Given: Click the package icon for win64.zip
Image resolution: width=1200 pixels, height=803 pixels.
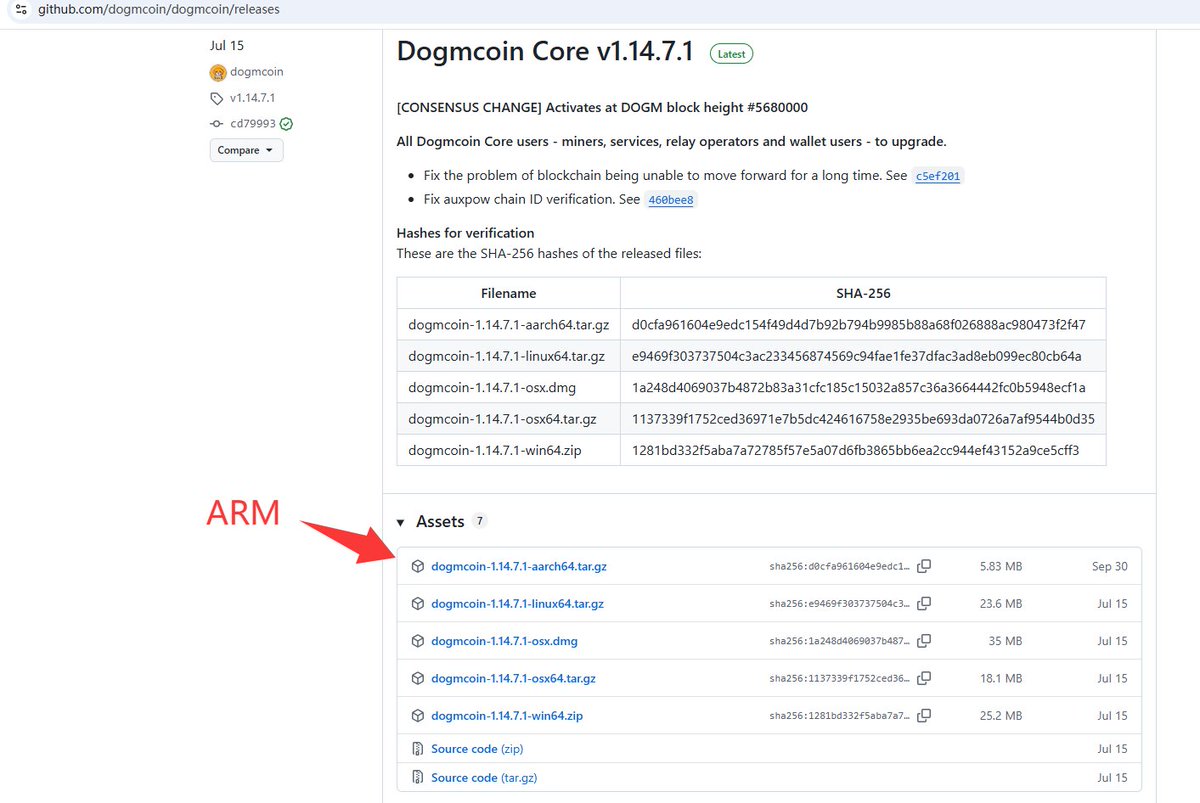Looking at the screenshot, I should click(x=418, y=716).
